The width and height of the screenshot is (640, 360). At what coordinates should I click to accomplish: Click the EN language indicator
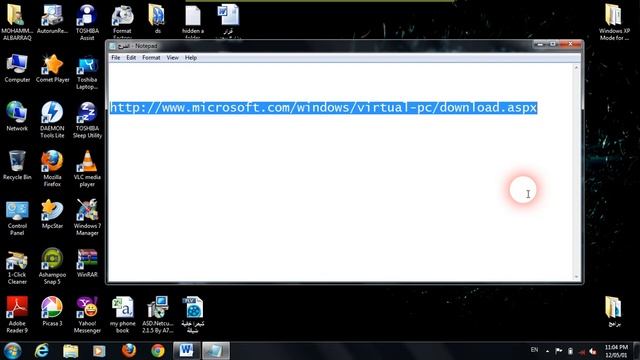pos(534,350)
